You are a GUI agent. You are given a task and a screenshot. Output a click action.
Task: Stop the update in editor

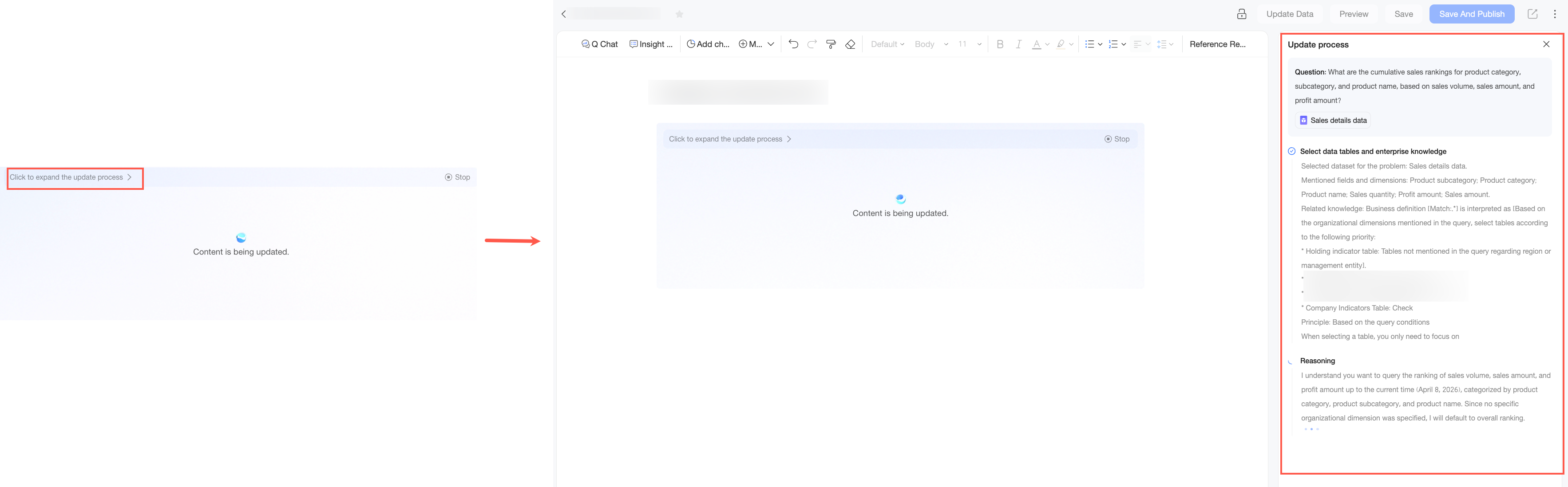coord(1117,139)
